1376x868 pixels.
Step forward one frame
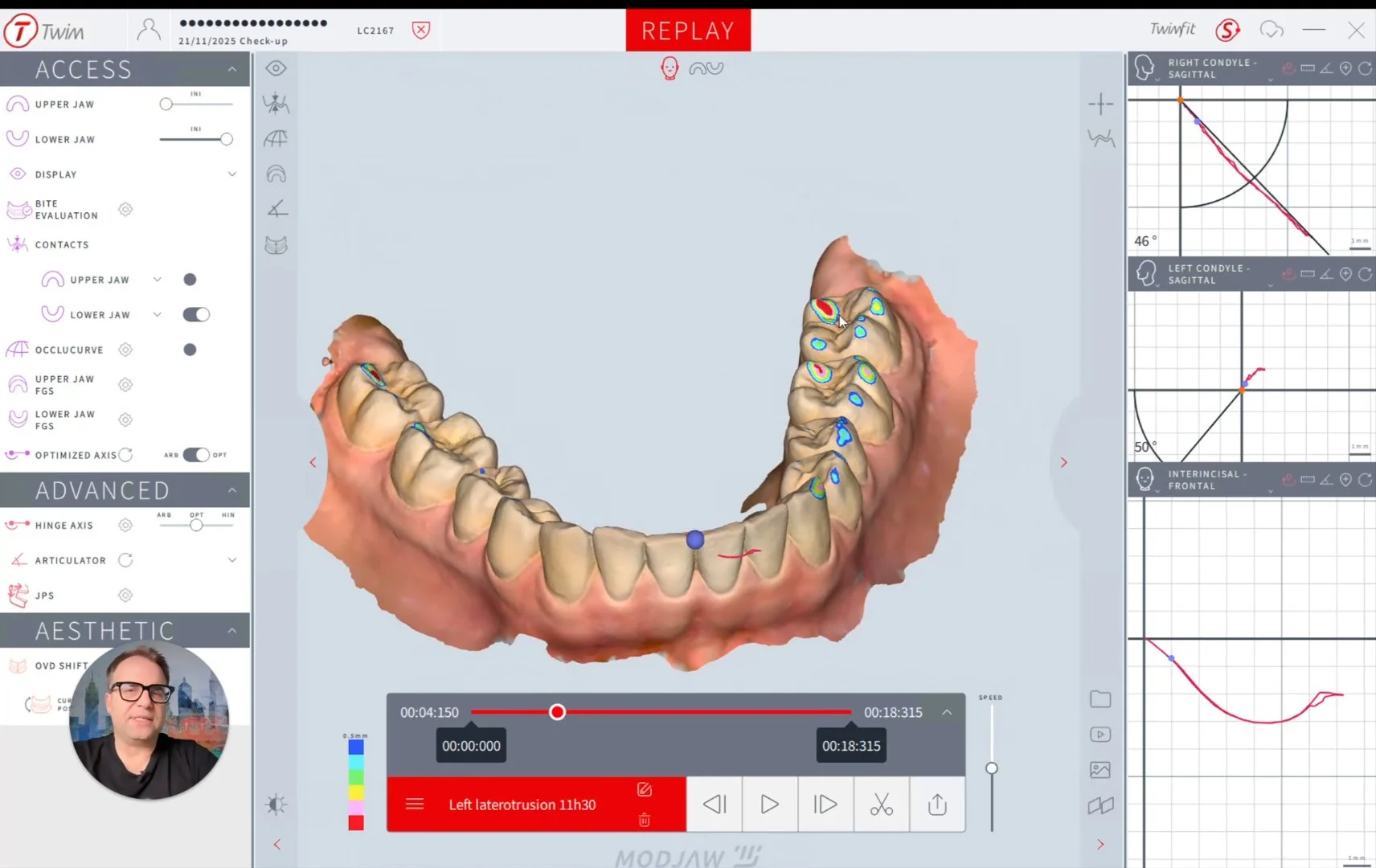[x=825, y=805]
